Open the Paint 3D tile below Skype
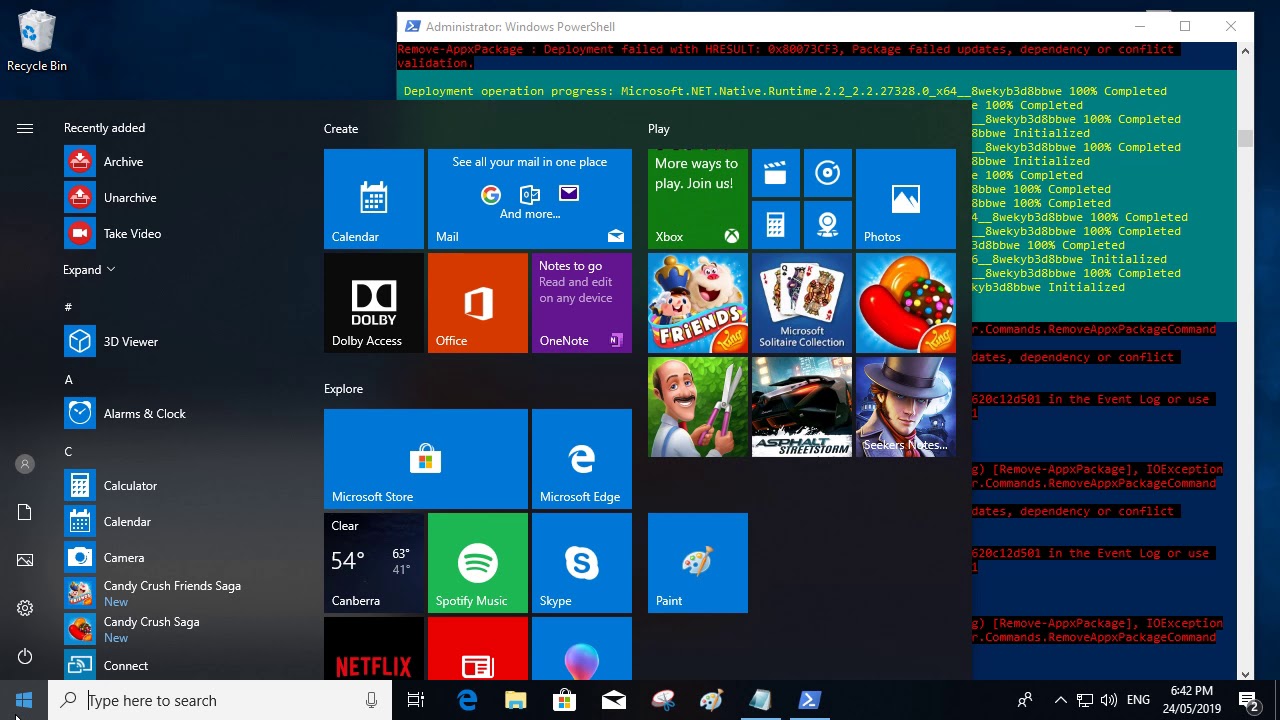This screenshot has width=1280, height=720. click(x=582, y=648)
